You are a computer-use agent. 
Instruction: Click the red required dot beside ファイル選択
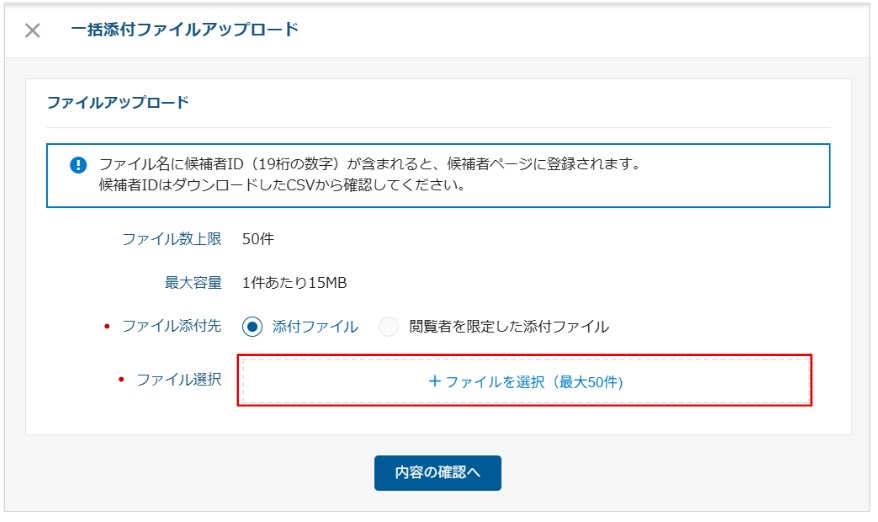(122, 380)
